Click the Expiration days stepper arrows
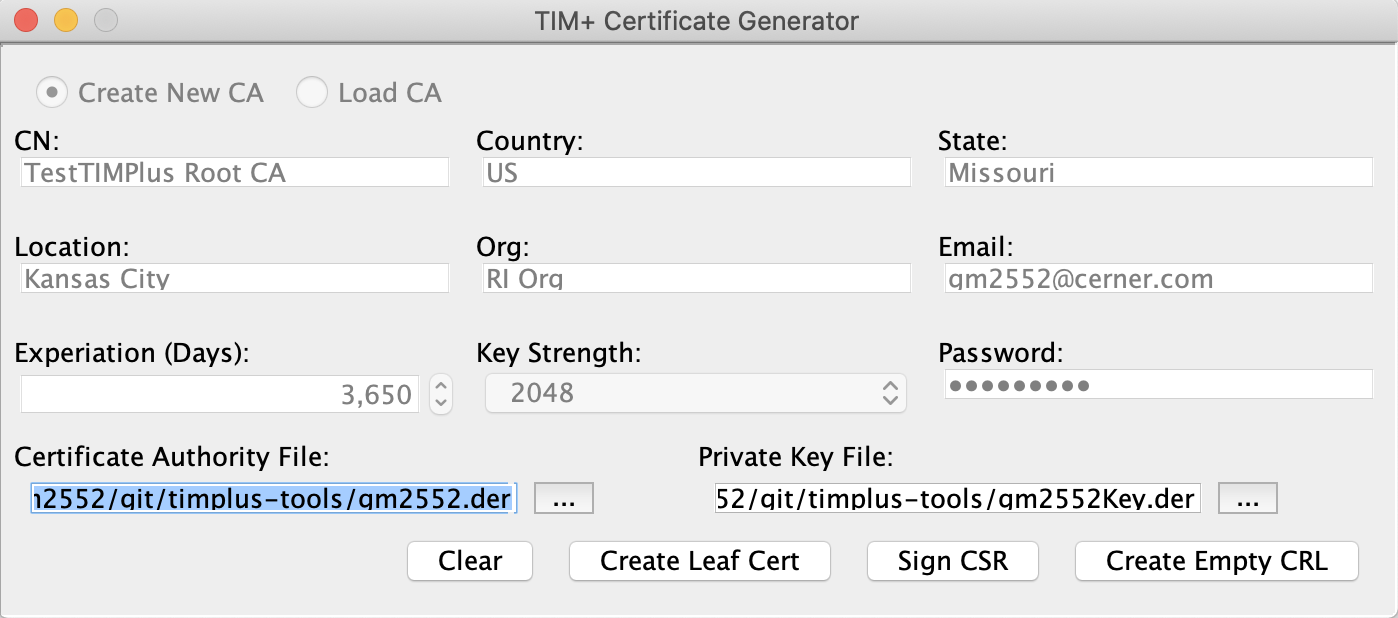Image resolution: width=1398 pixels, height=618 pixels. (440, 394)
